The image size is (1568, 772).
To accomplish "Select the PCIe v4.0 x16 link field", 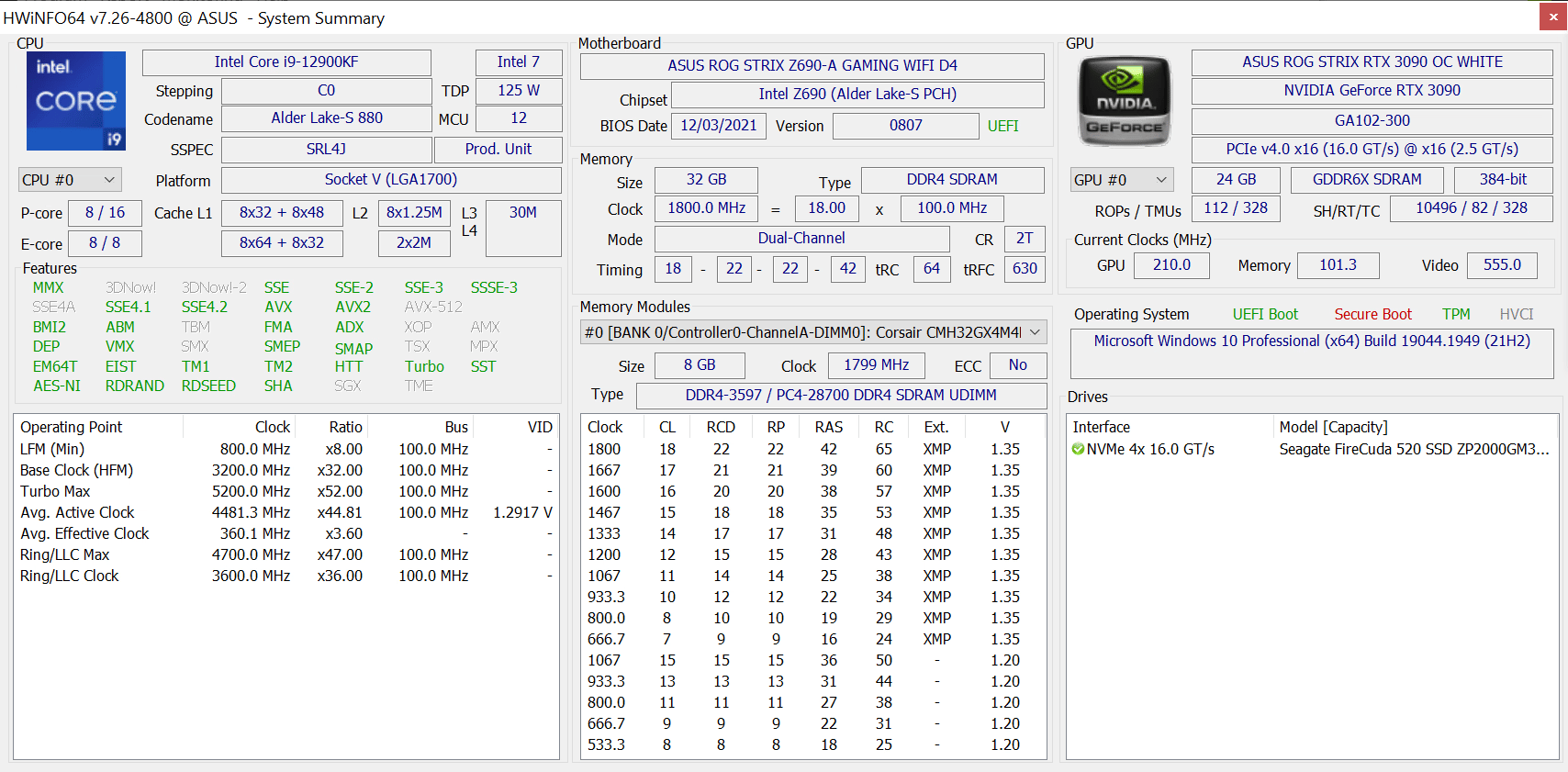I will [x=1372, y=150].
